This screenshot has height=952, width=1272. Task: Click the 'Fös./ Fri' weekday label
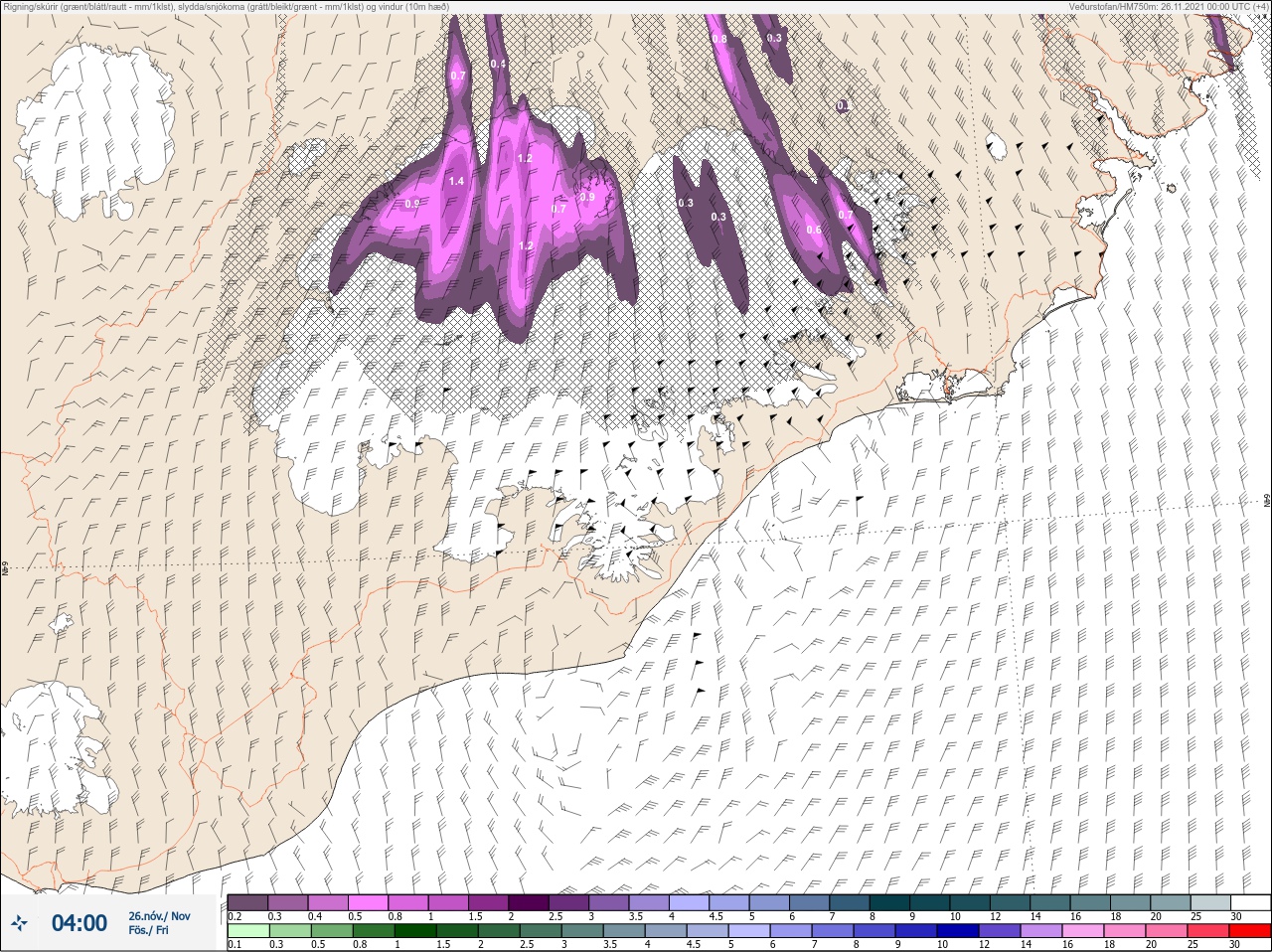click(x=148, y=931)
